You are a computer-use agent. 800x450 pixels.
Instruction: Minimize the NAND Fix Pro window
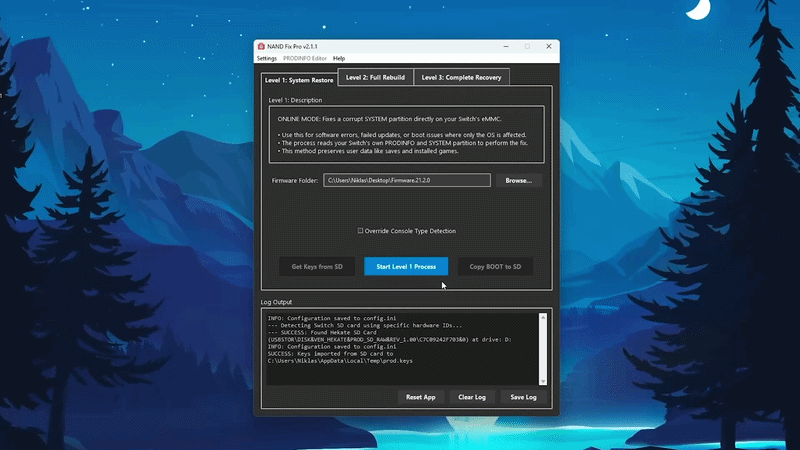(506, 46)
